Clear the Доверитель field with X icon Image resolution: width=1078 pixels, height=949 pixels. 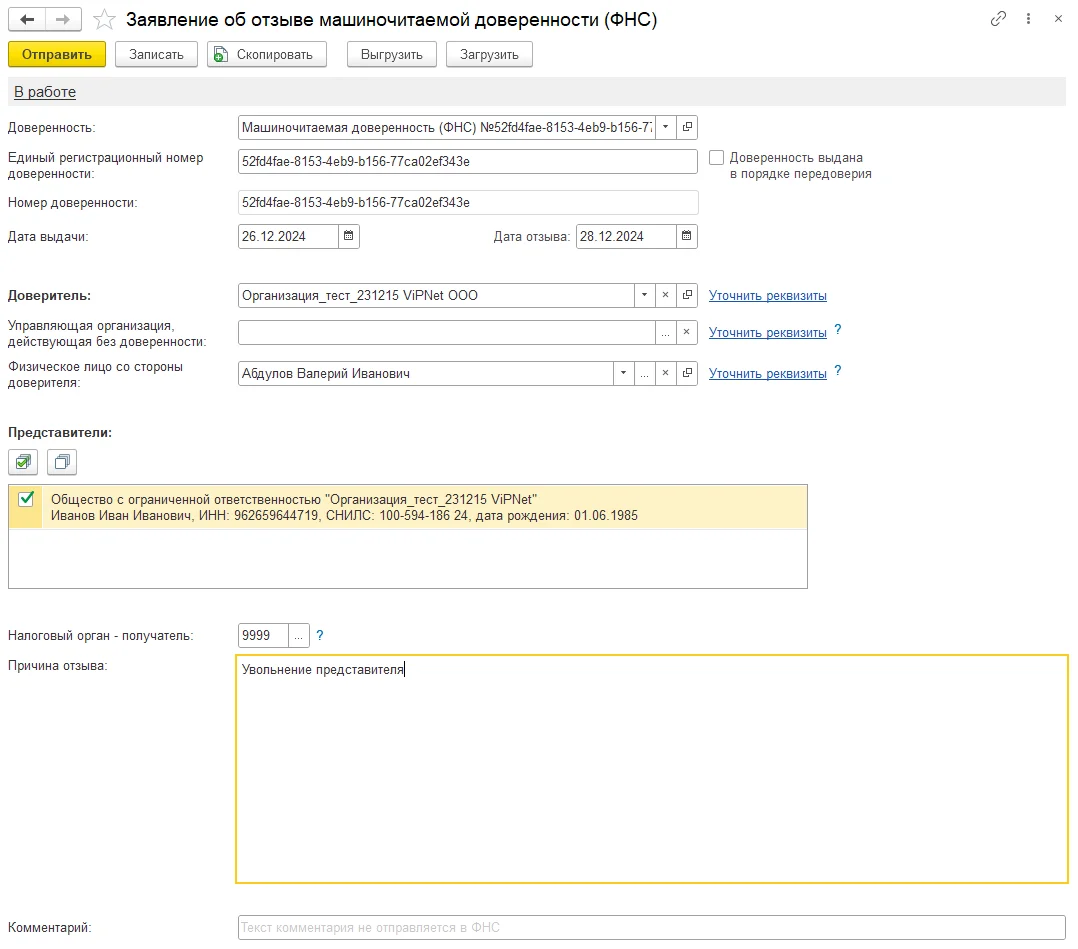click(x=665, y=295)
